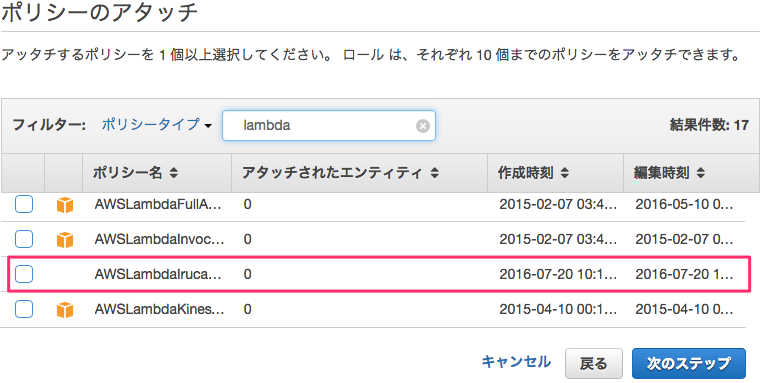Viewport: 763px width, 383px height.
Task: Click the キャンセル link
Action: pos(516,362)
